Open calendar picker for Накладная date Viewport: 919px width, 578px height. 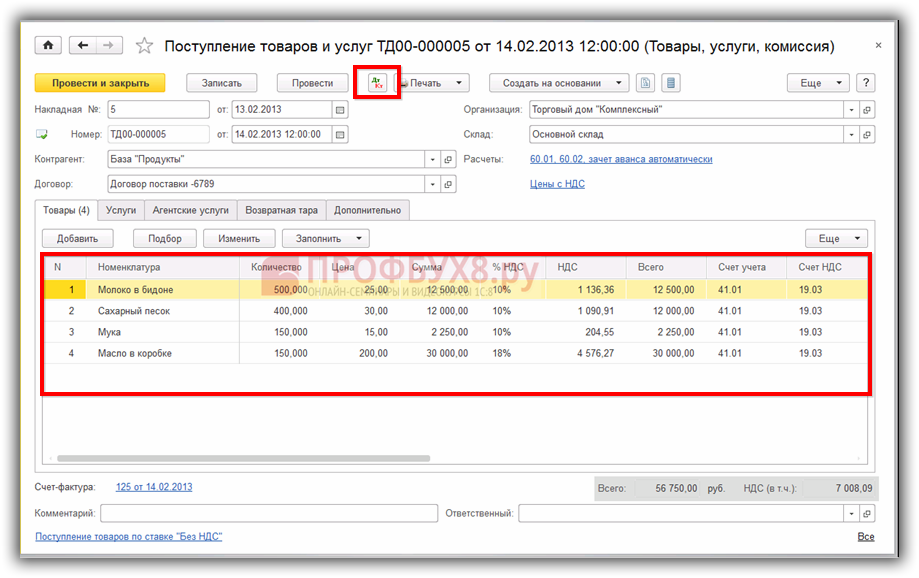tap(340, 110)
